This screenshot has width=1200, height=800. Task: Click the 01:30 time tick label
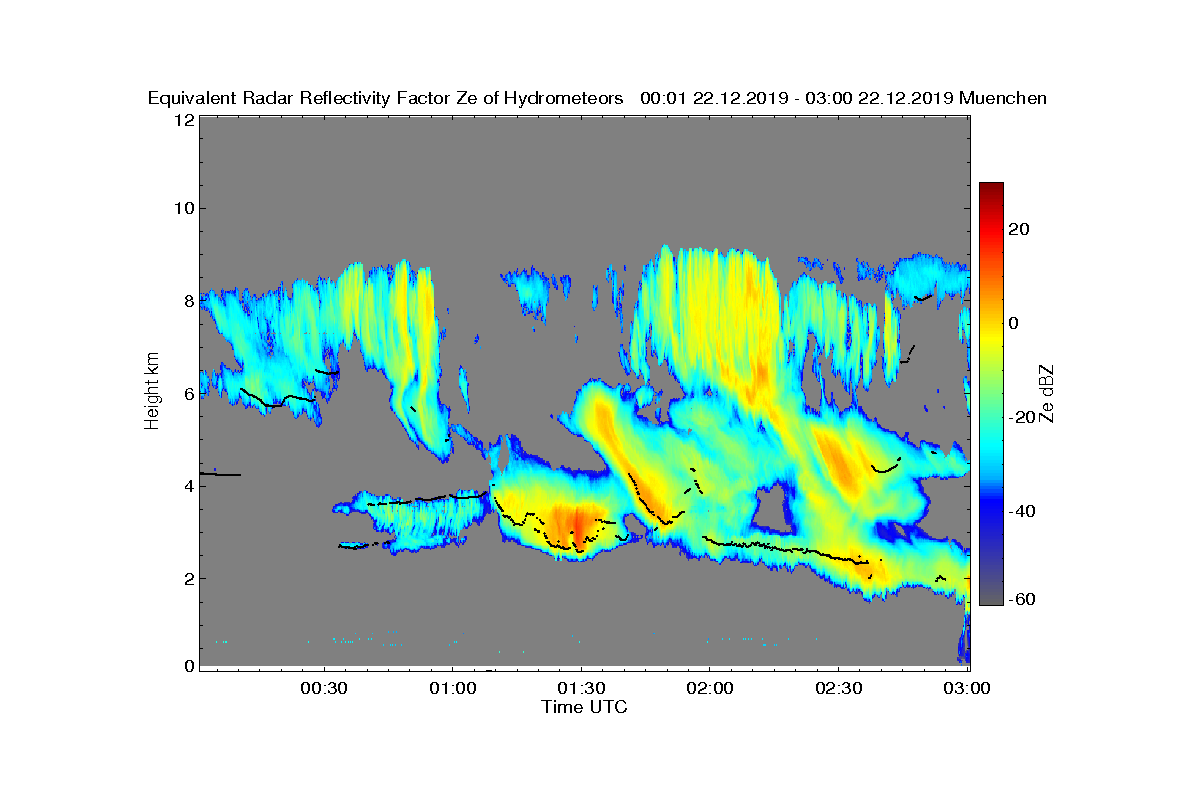point(581,689)
